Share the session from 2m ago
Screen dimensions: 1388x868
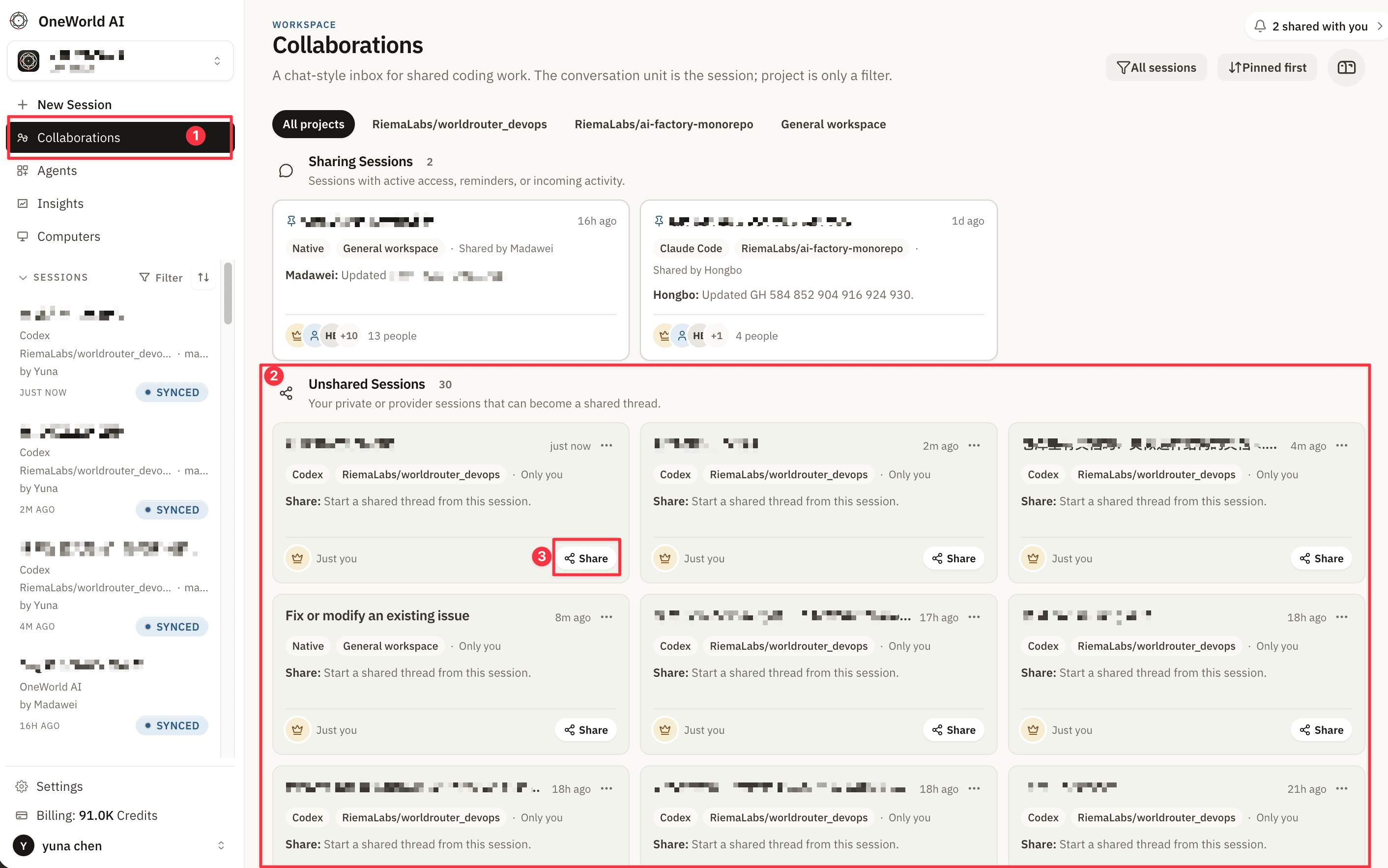(954, 558)
